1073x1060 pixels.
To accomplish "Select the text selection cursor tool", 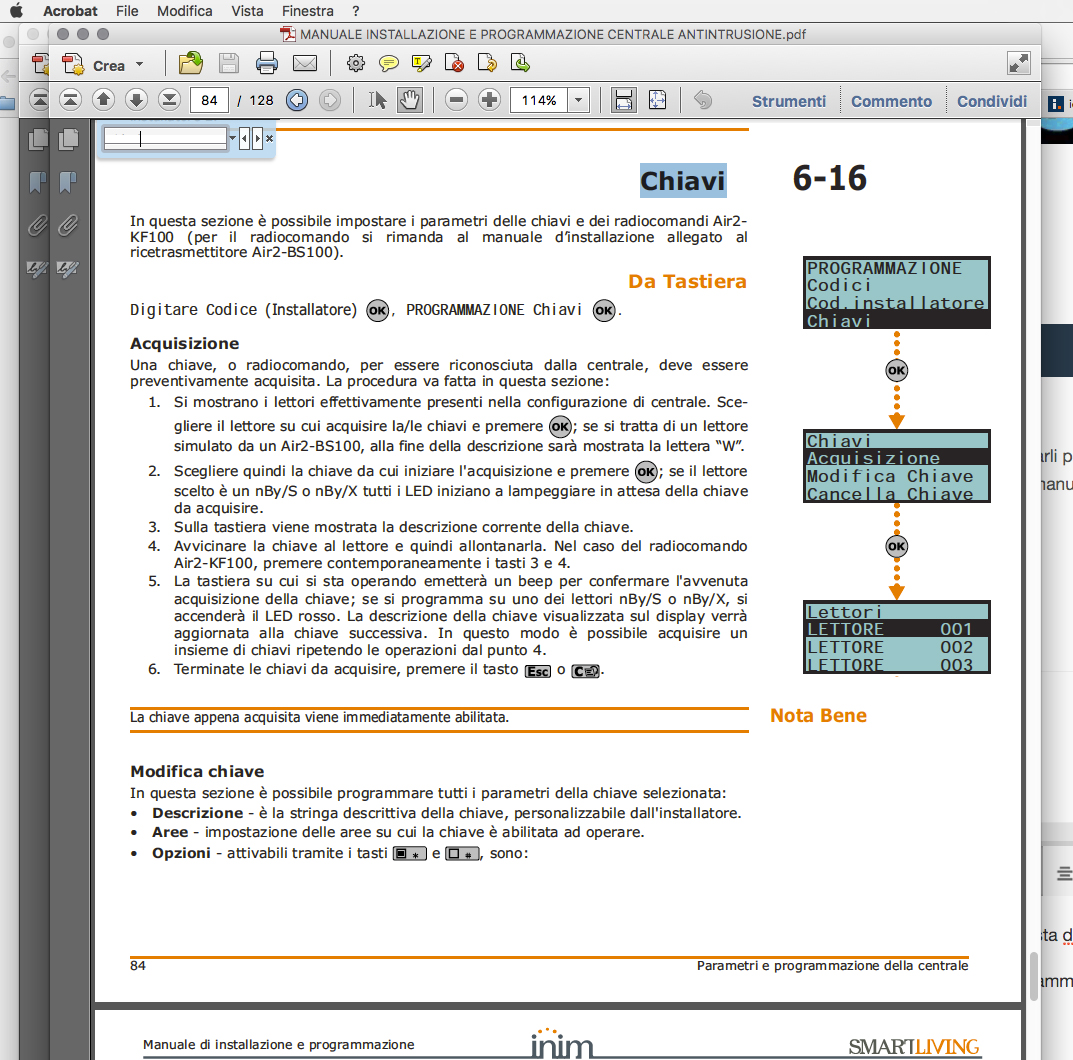I will (377, 101).
